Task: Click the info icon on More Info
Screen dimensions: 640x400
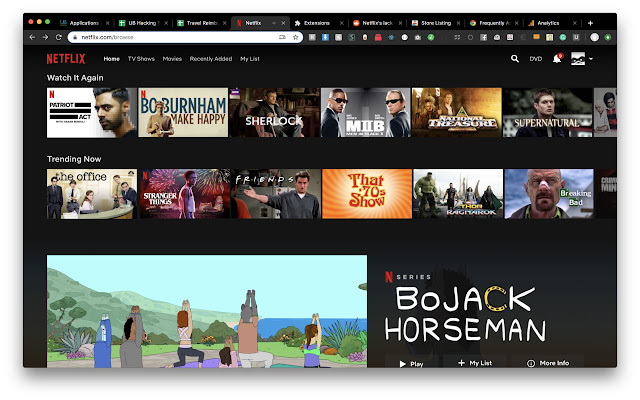Action: point(531,363)
